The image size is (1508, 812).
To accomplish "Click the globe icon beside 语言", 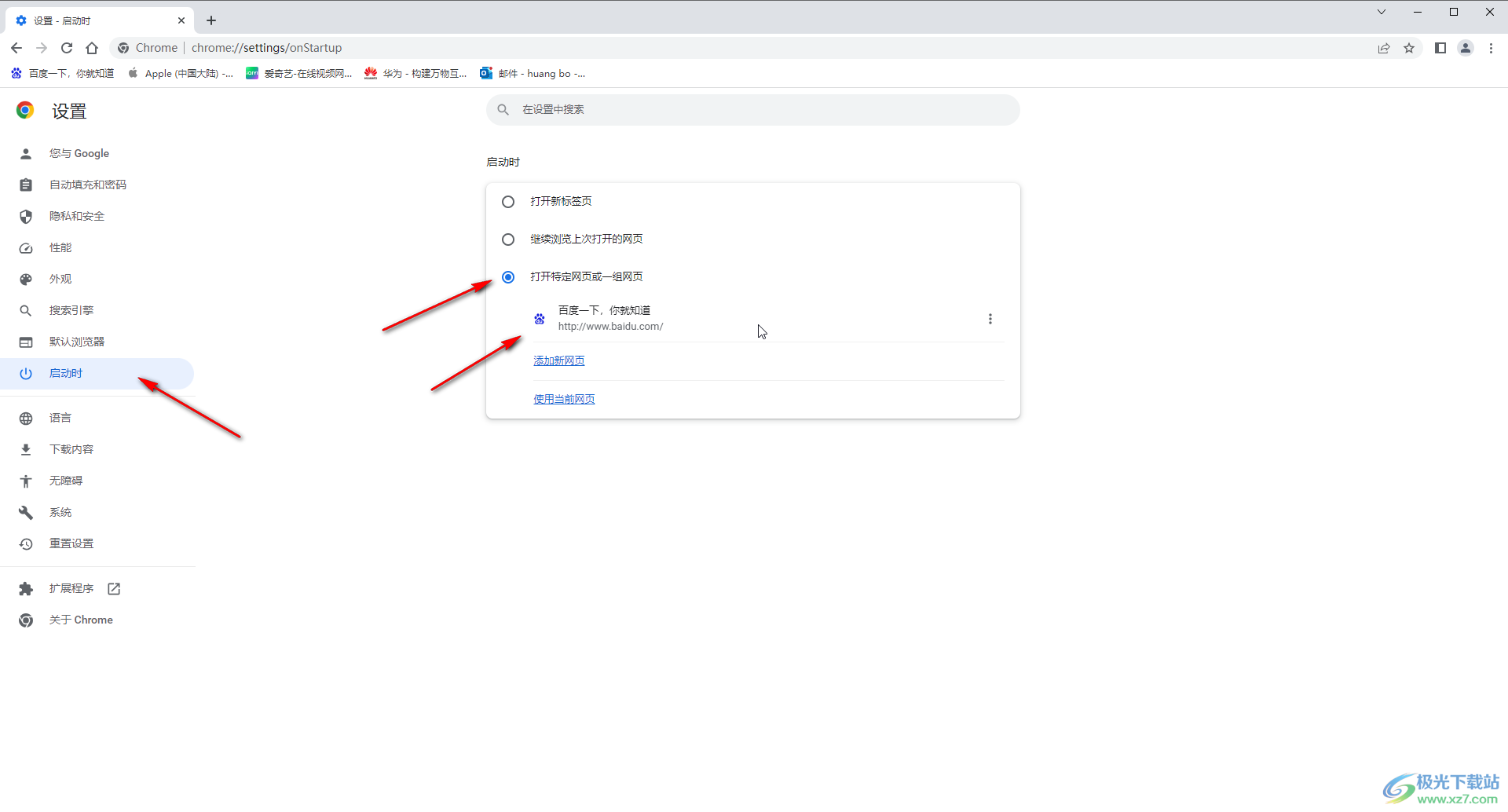I will tap(26, 419).
